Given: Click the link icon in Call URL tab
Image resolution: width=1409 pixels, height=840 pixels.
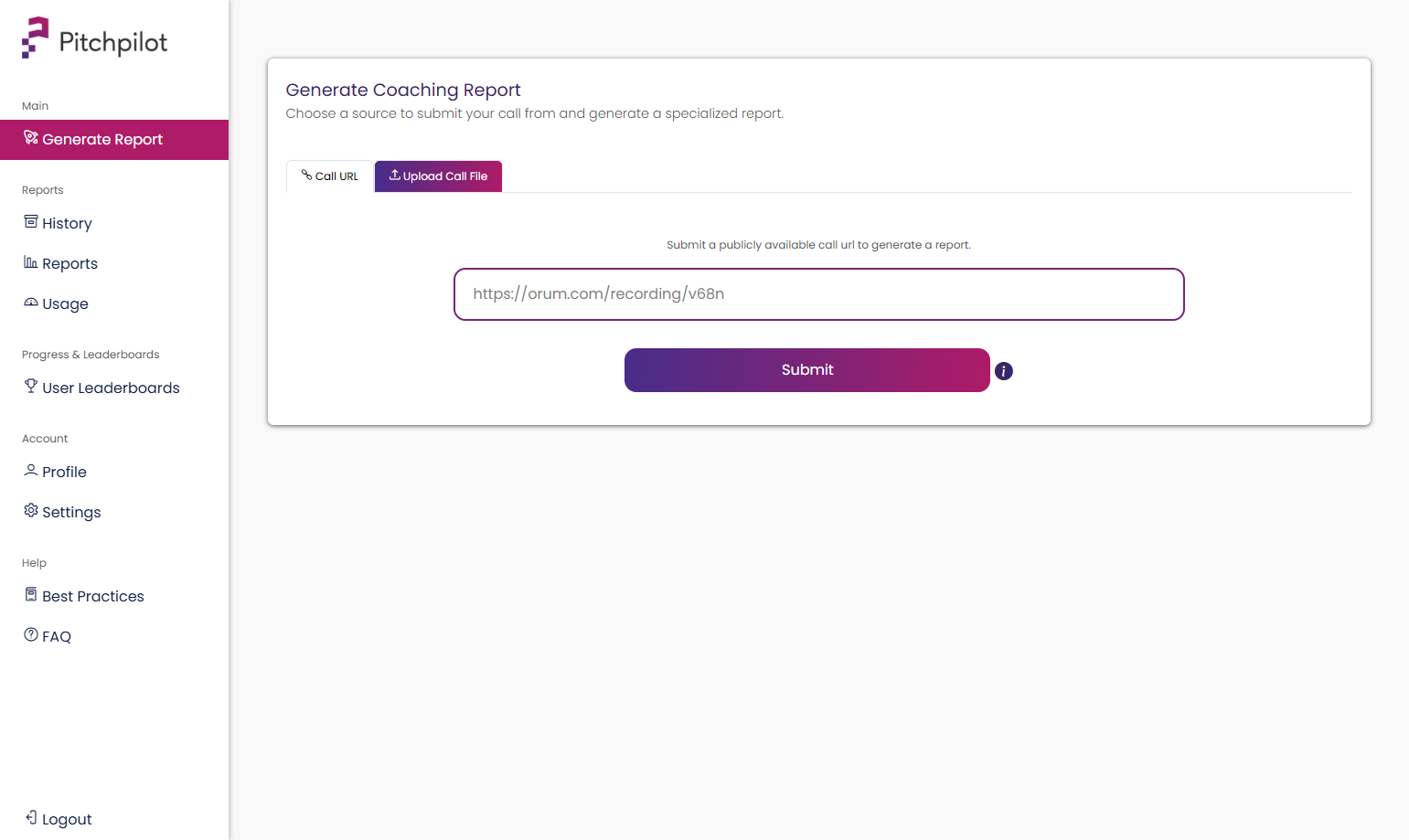Looking at the screenshot, I should (x=307, y=175).
